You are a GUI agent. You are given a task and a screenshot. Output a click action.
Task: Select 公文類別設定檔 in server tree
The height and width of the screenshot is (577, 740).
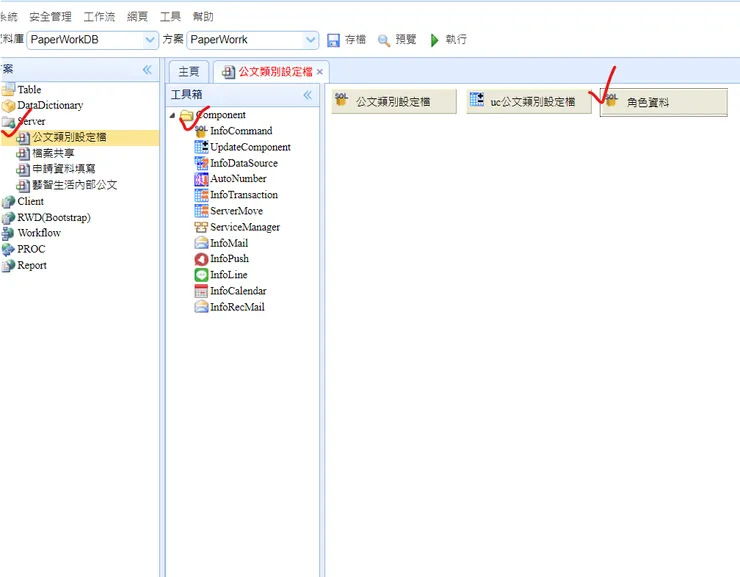coord(69,137)
